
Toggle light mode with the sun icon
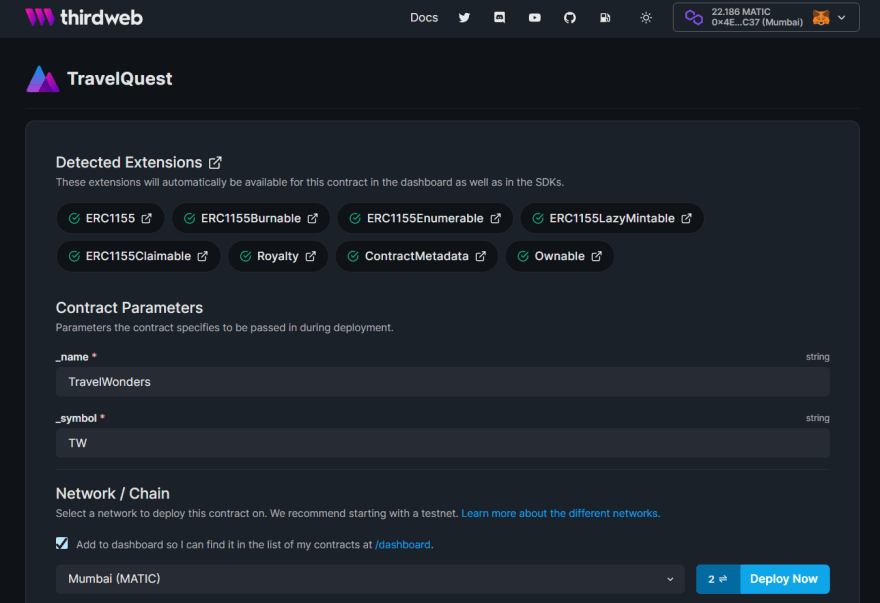(x=645, y=17)
